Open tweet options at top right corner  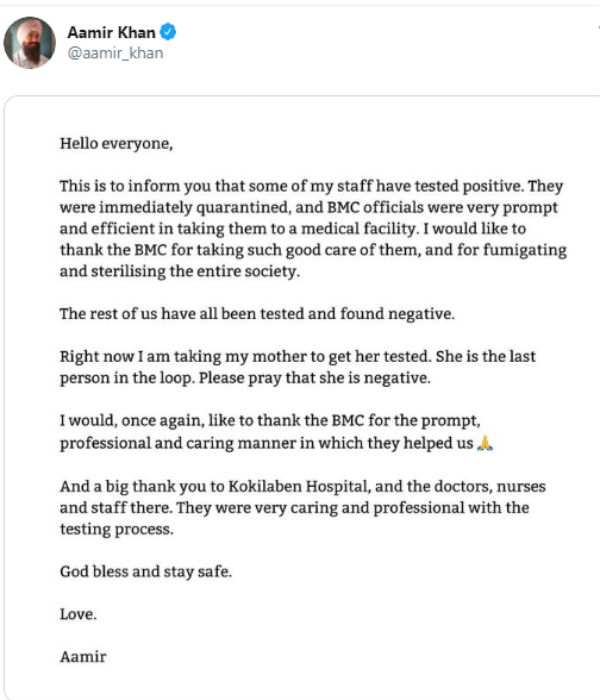(x=598, y=28)
